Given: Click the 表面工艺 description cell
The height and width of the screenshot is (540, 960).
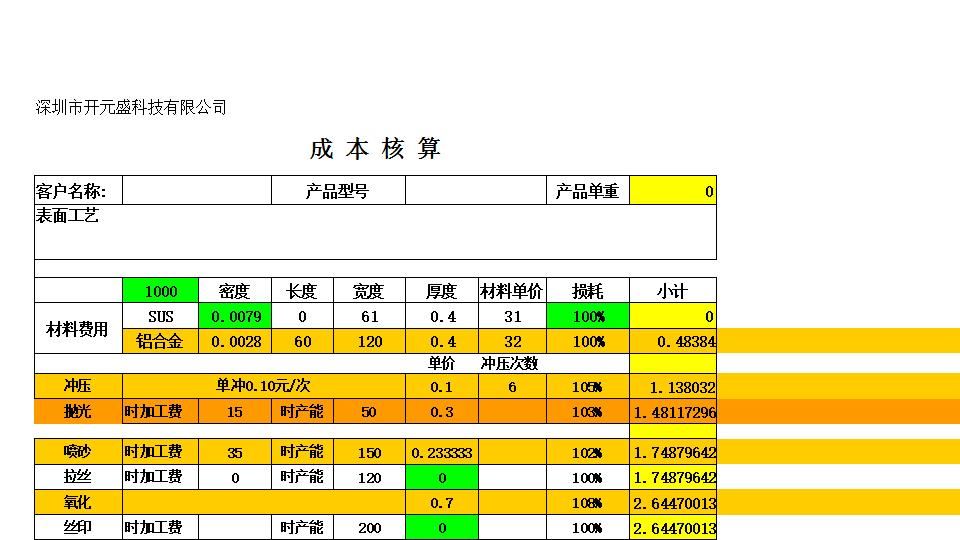Looking at the screenshot, I should pyautogui.click(x=375, y=232).
